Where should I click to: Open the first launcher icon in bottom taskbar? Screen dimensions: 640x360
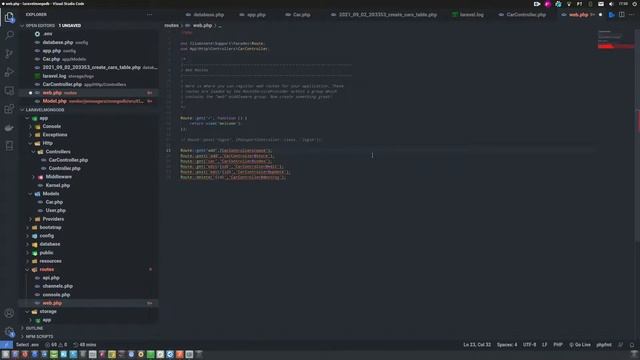coord(5,354)
